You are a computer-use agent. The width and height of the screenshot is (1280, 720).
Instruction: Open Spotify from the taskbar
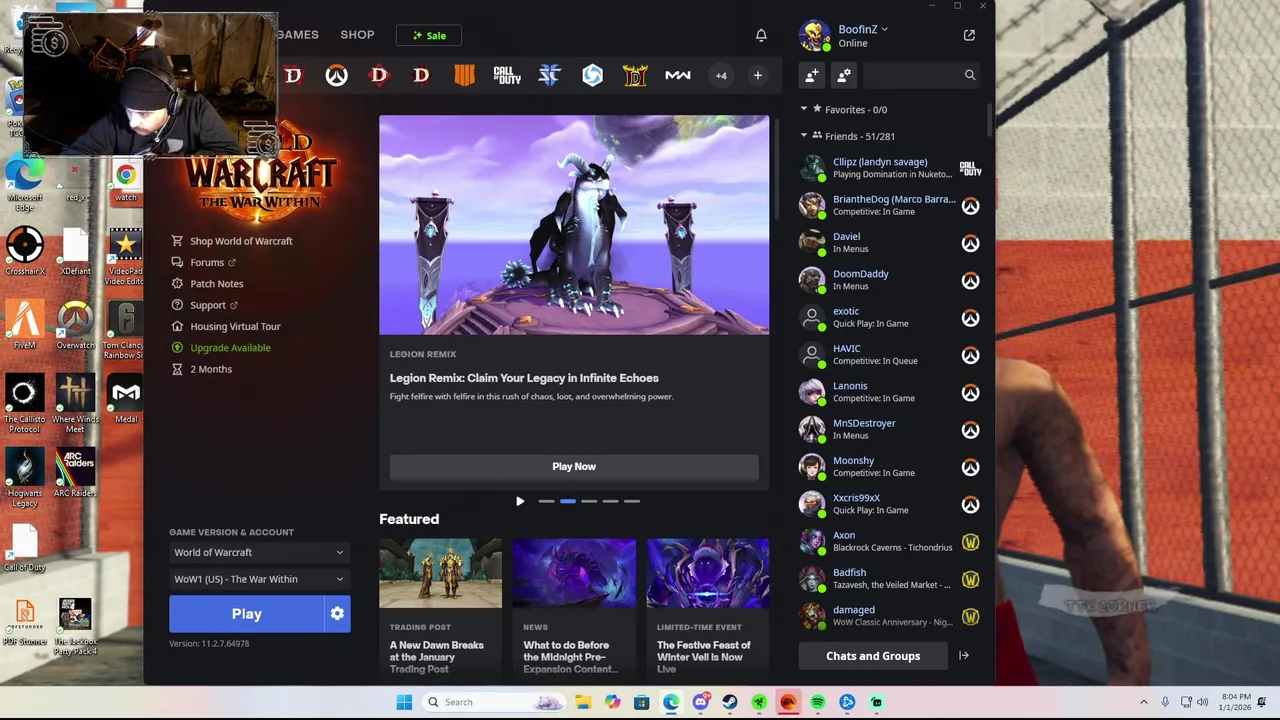coord(818,702)
